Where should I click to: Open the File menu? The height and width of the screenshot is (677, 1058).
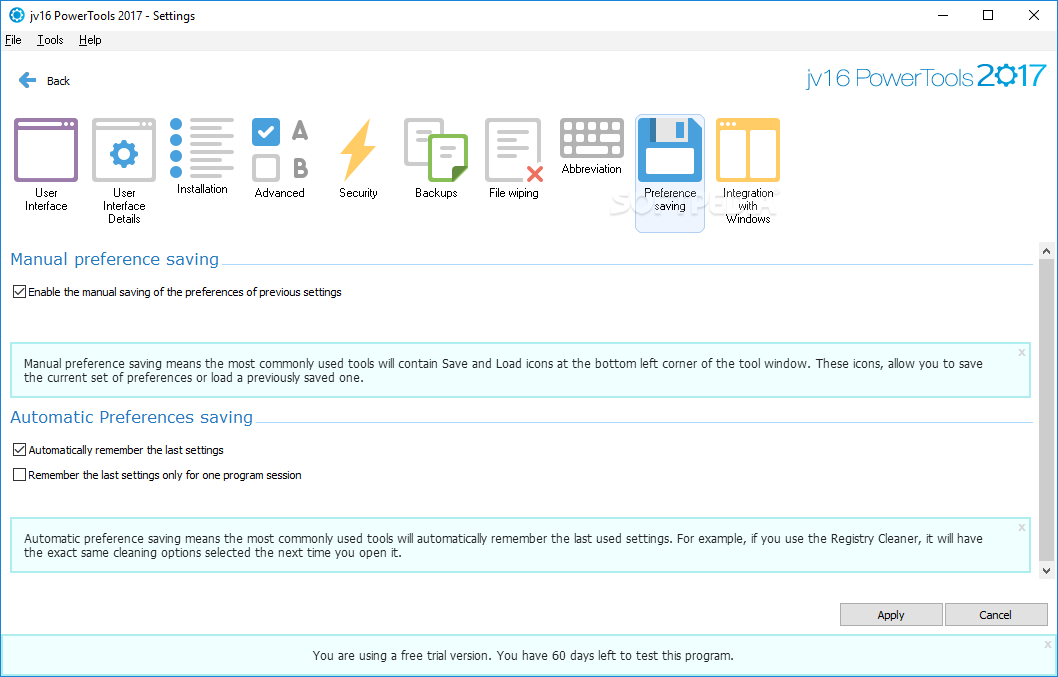13,40
